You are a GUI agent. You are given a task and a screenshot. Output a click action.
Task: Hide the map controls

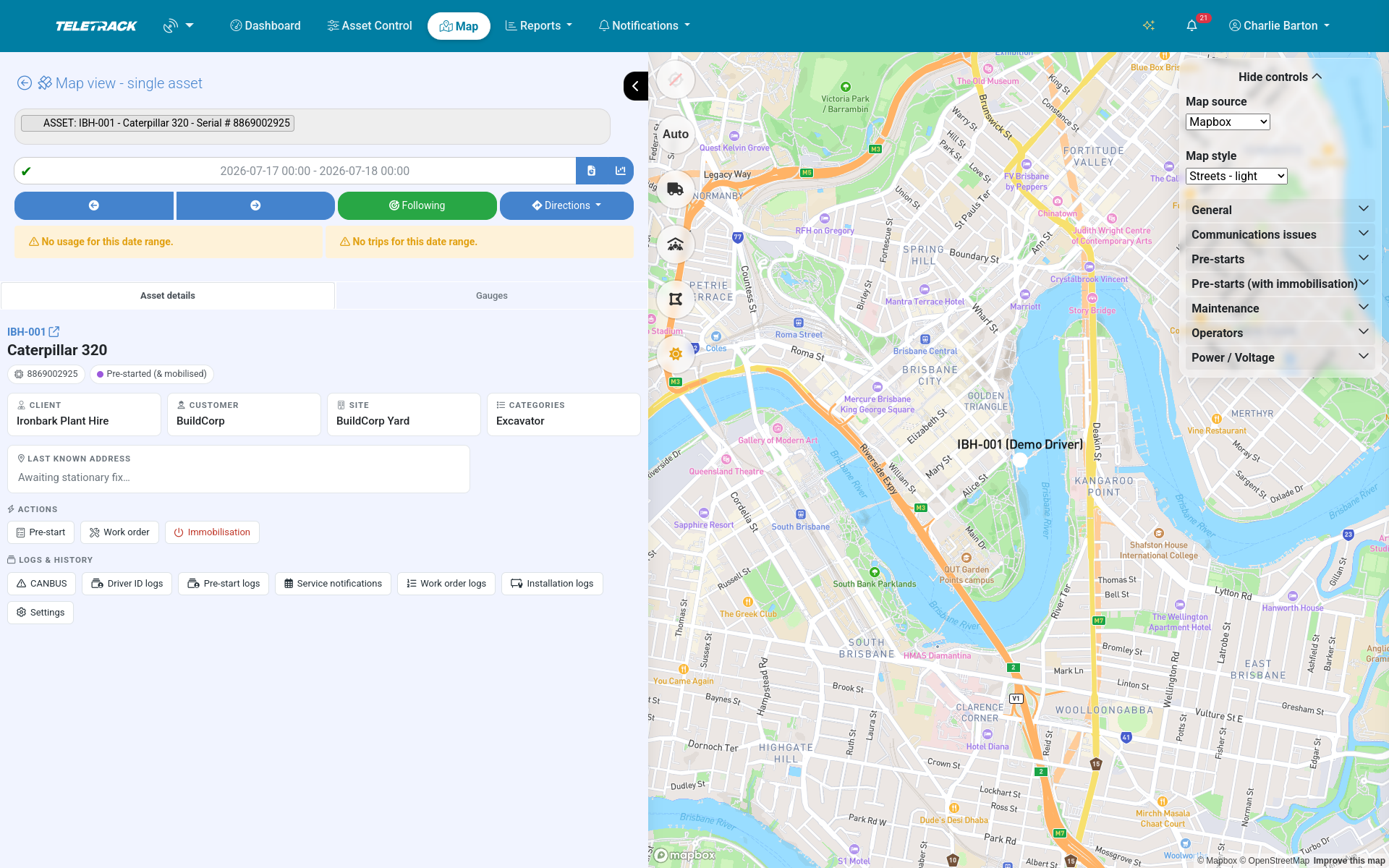(1280, 77)
